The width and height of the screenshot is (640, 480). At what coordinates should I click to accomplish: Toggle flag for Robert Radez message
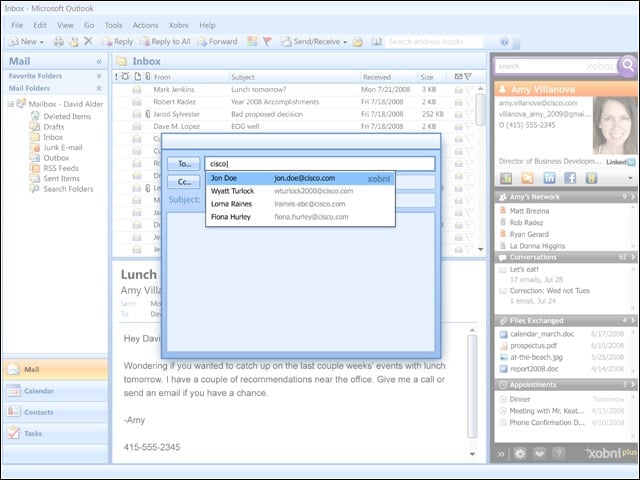click(x=468, y=102)
